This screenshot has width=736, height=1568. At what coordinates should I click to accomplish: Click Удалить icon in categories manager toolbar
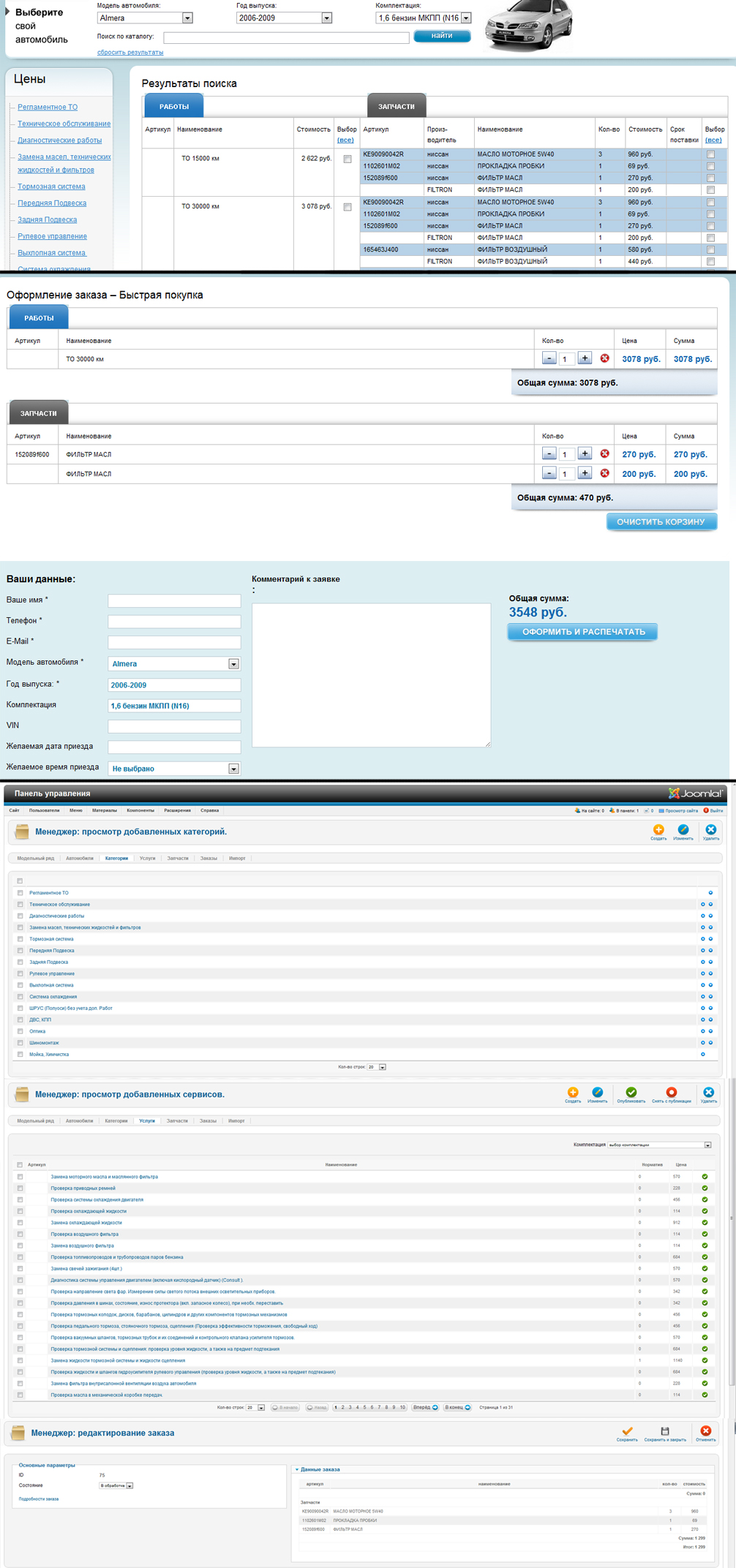[x=710, y=829]
